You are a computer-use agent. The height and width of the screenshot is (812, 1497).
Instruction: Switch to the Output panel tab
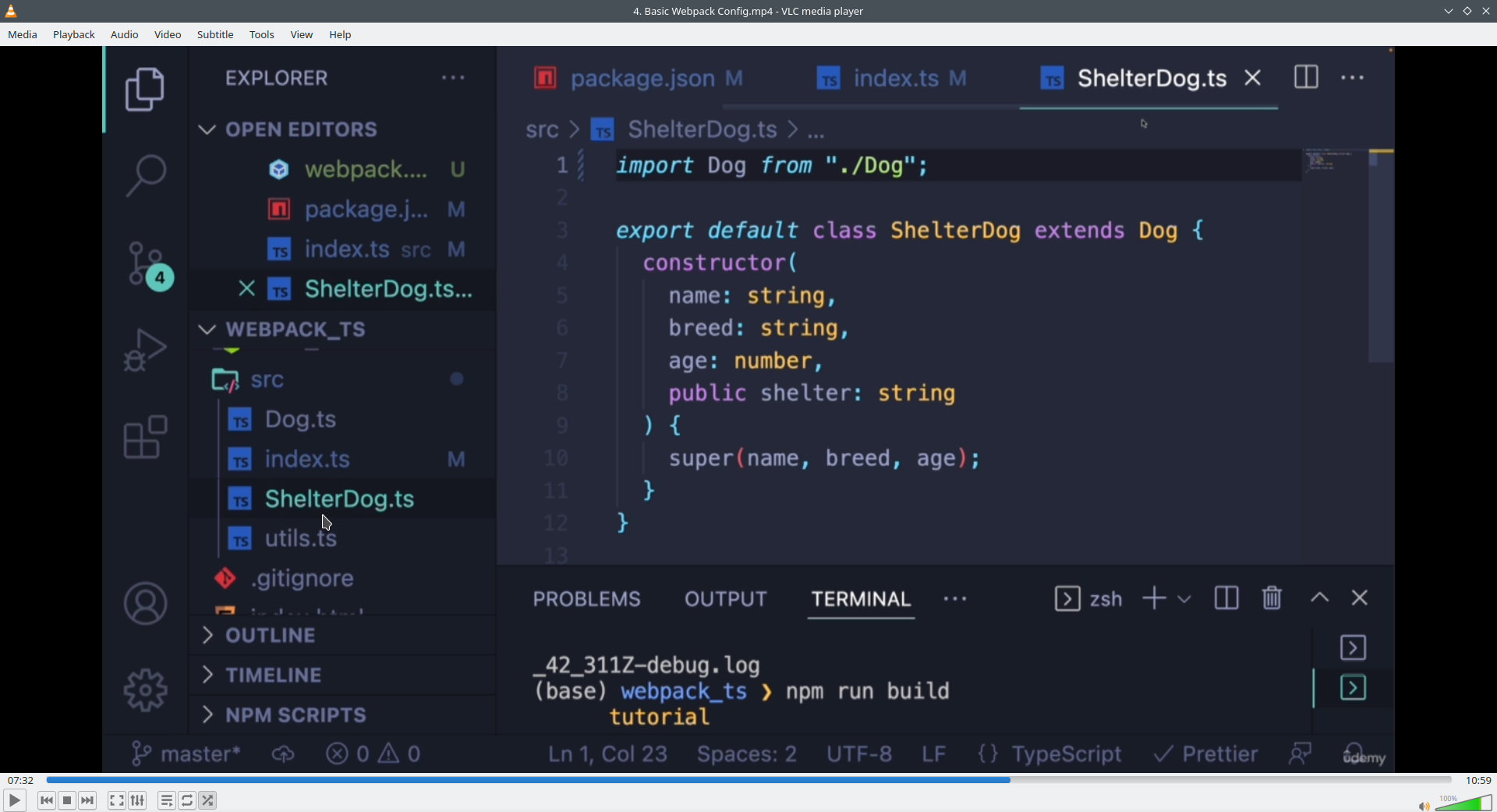[726, 598]
